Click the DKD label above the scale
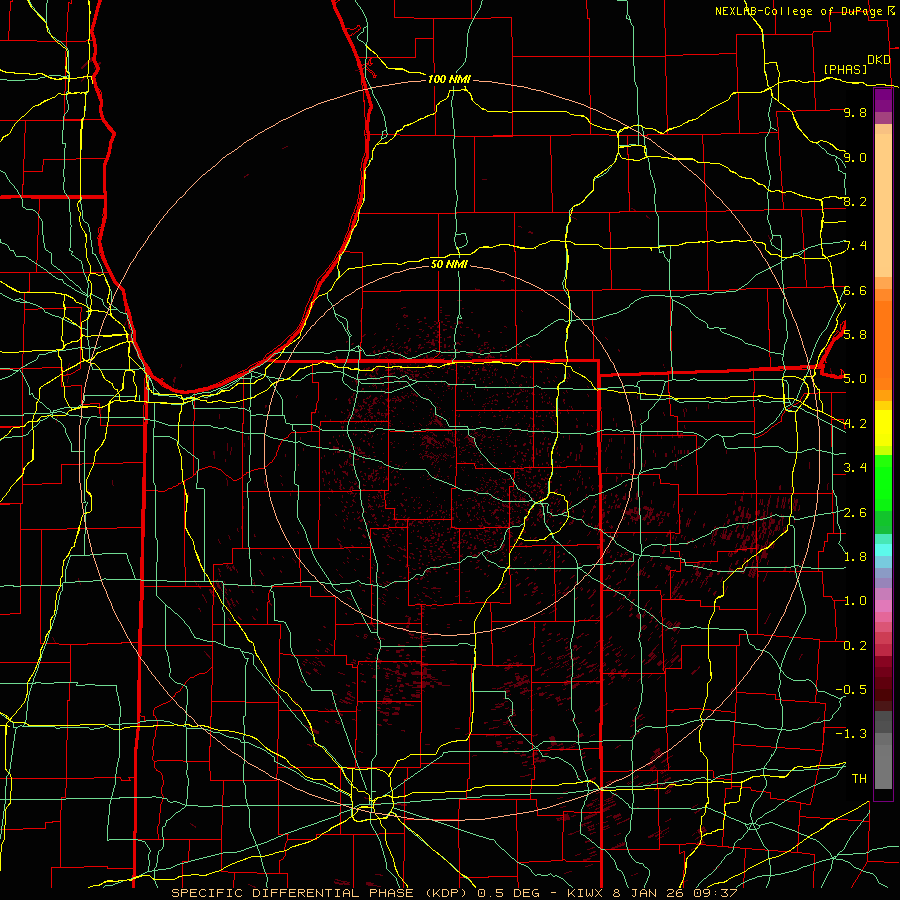 click(x=878, y=60)
